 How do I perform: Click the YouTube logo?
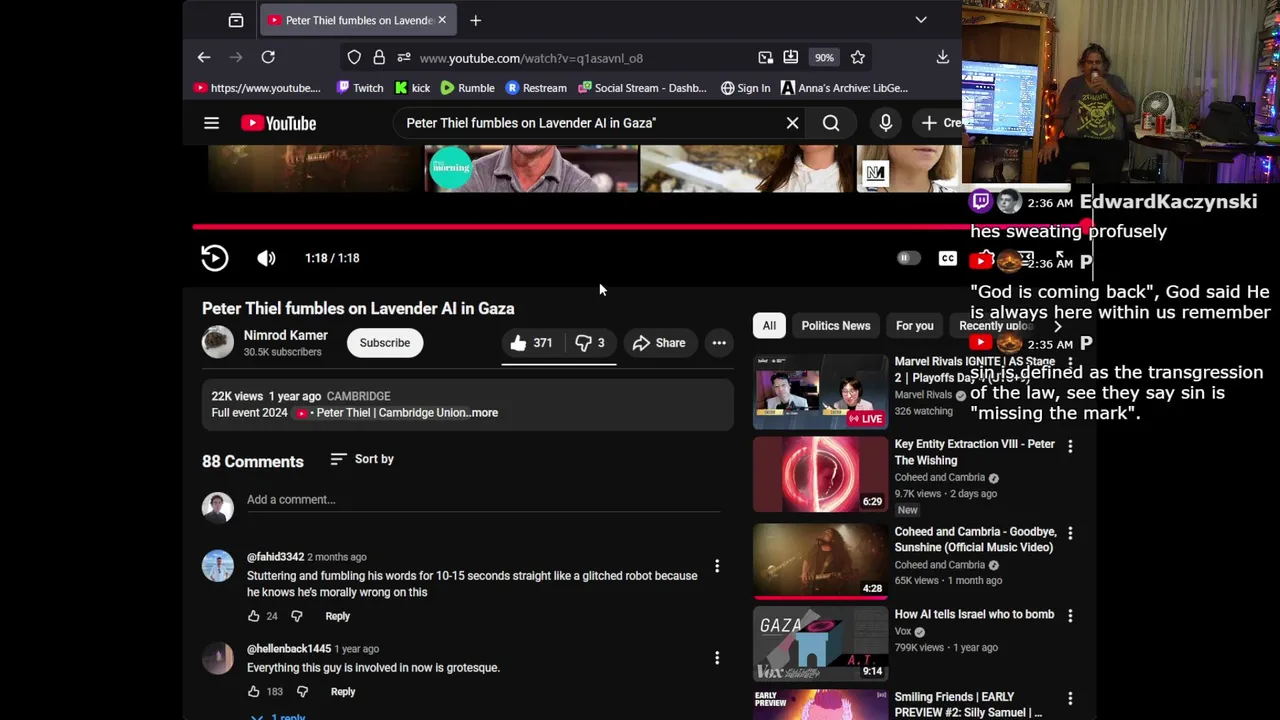(278, 123)
